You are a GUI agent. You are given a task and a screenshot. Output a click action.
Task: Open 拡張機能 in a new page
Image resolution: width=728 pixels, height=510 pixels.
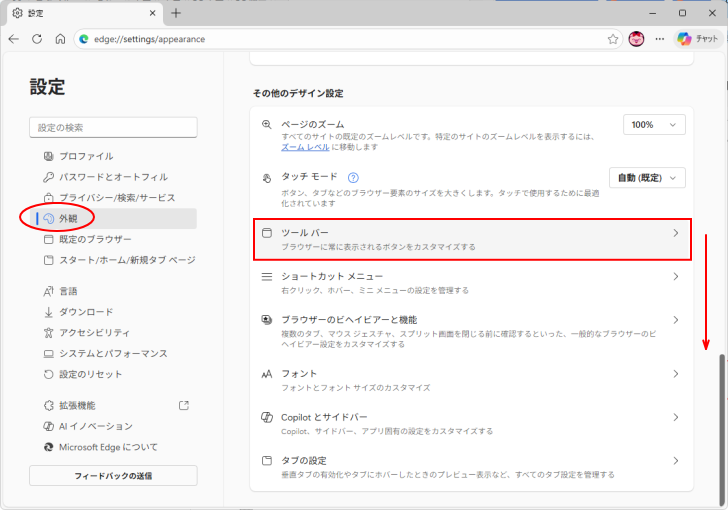click(113, 405)
